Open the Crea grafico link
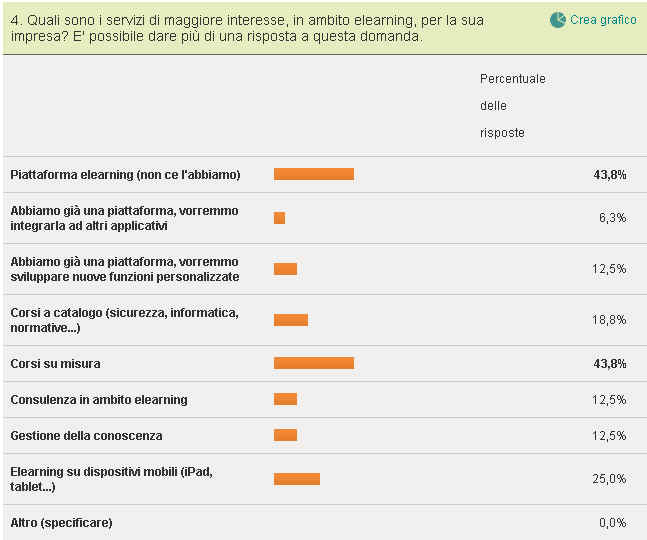The width and height of the screenshot is (647, 540). [603, 20]
